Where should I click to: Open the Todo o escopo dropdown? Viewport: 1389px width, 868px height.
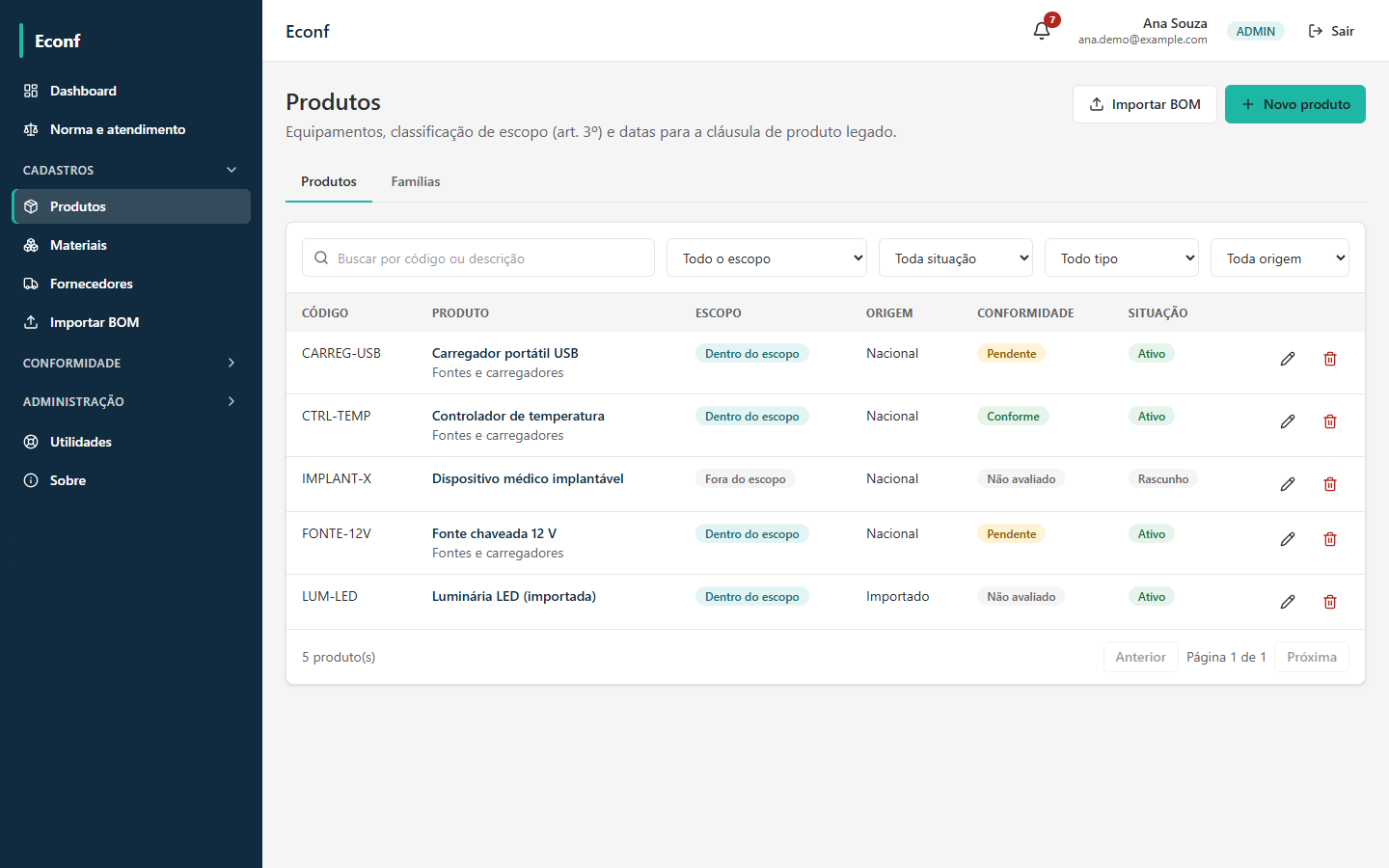[767, 258]
